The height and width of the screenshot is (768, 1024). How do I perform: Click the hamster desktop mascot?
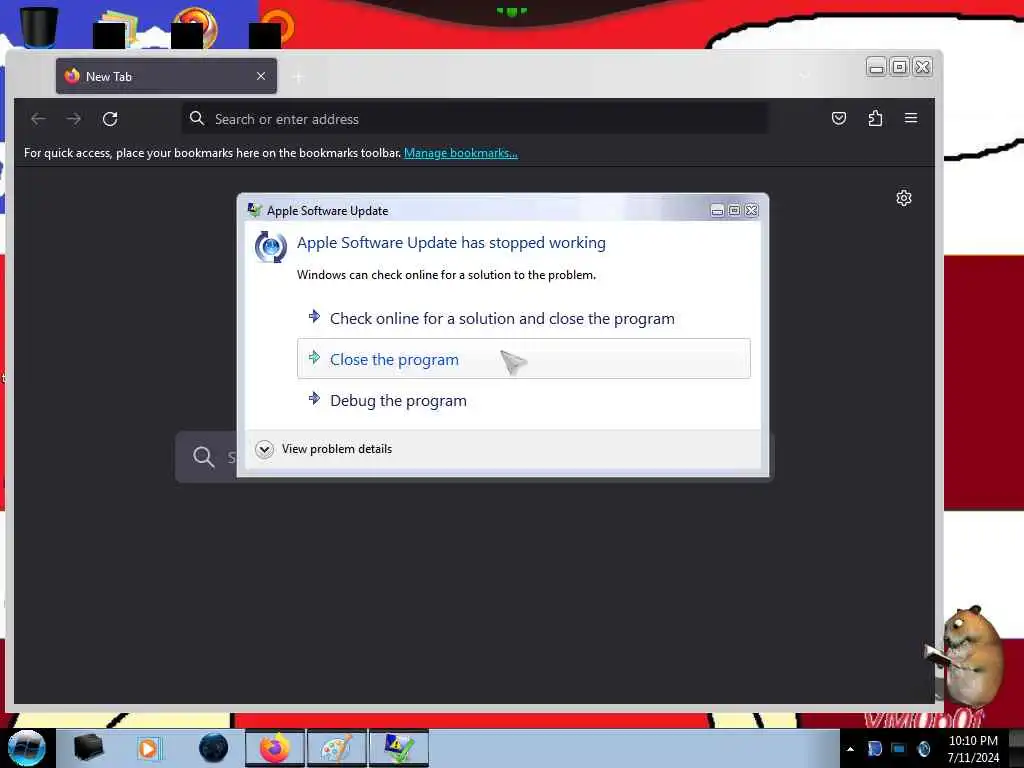tap(969, 656)
